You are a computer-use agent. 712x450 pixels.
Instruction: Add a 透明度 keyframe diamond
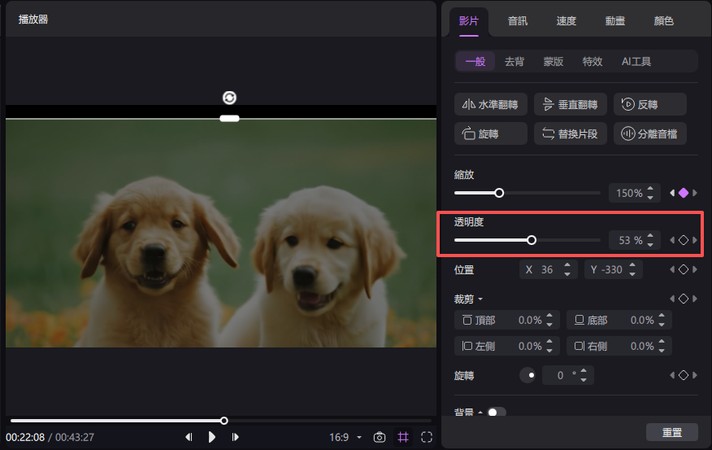click(683, 240)
